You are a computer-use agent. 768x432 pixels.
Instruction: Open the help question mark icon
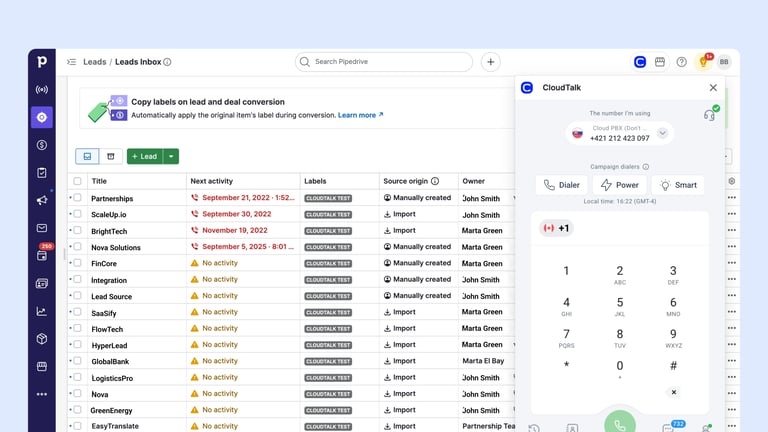click(x=681, y=62)
